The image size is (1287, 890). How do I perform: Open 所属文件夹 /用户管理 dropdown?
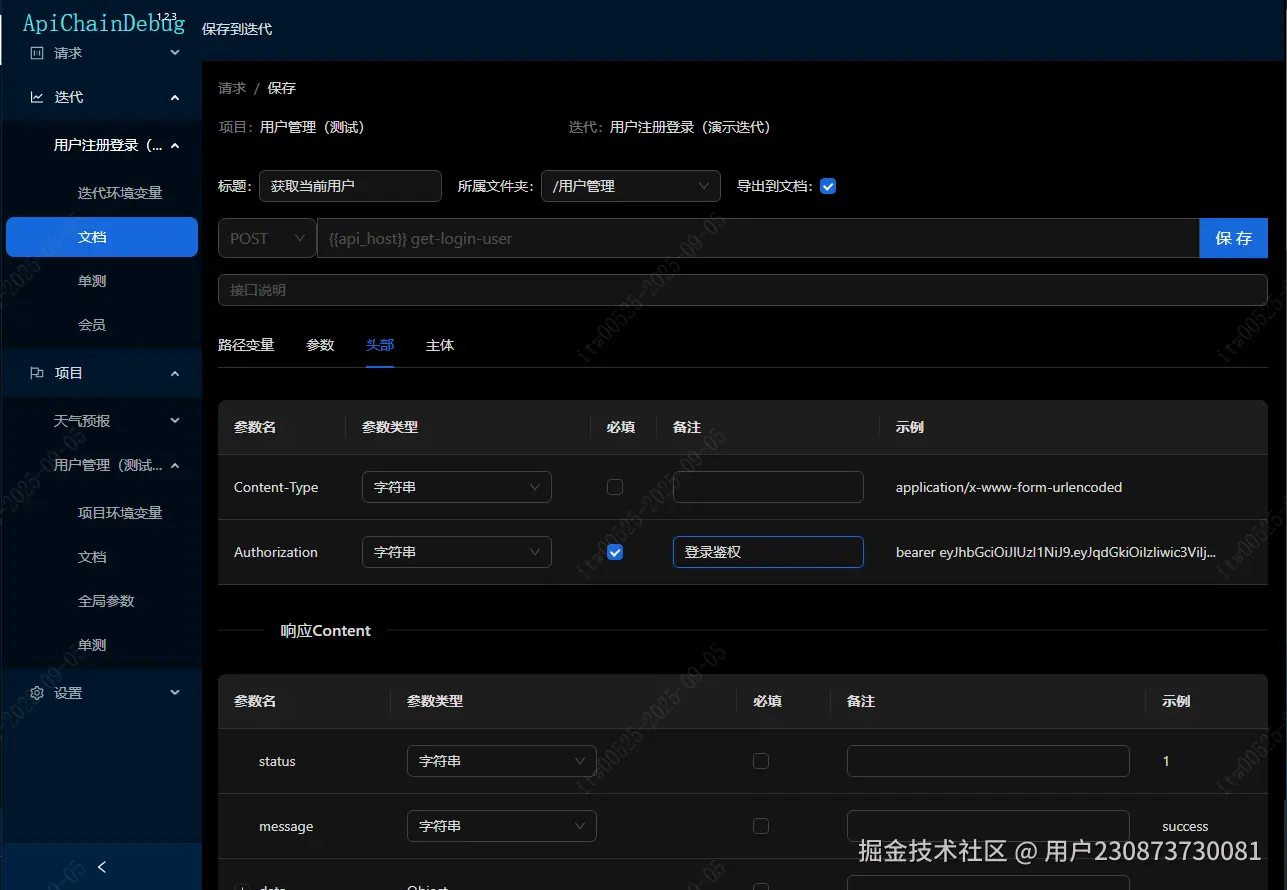[x=631, y=186]
